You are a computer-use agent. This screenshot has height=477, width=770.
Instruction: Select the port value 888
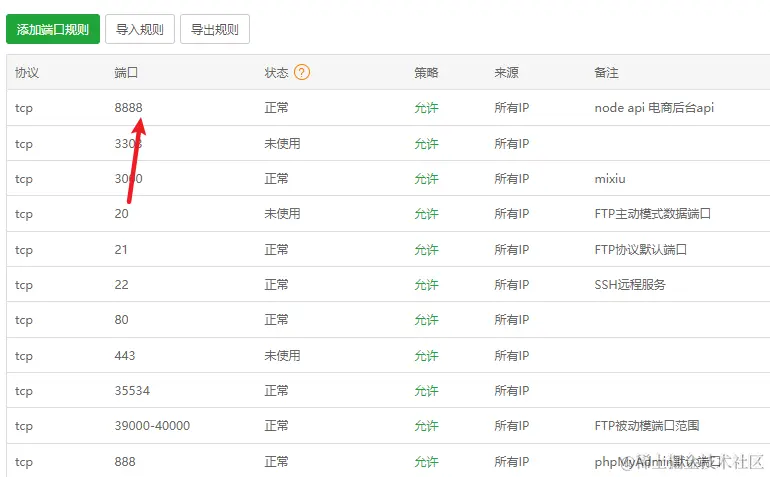(125, 462)
